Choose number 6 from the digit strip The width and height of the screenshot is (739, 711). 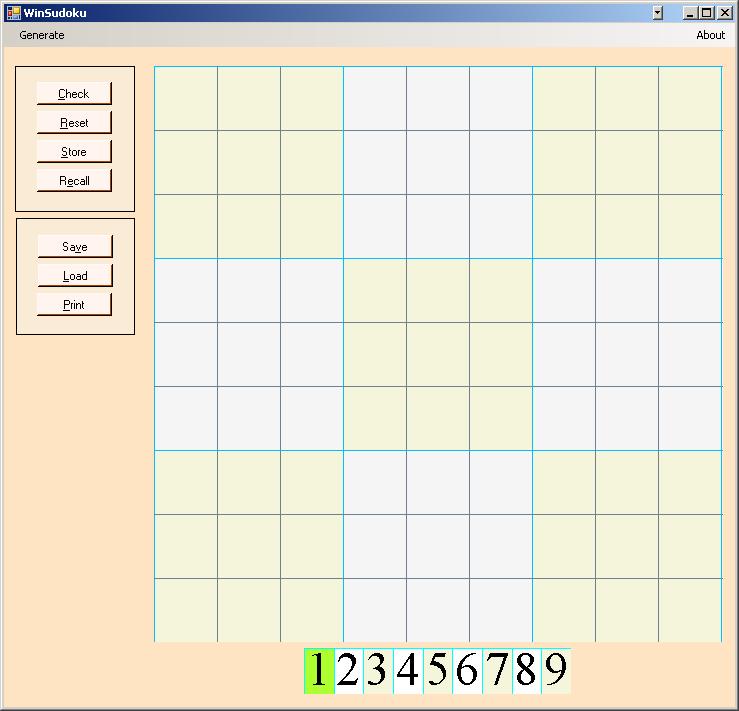click(x=467, y=670)
